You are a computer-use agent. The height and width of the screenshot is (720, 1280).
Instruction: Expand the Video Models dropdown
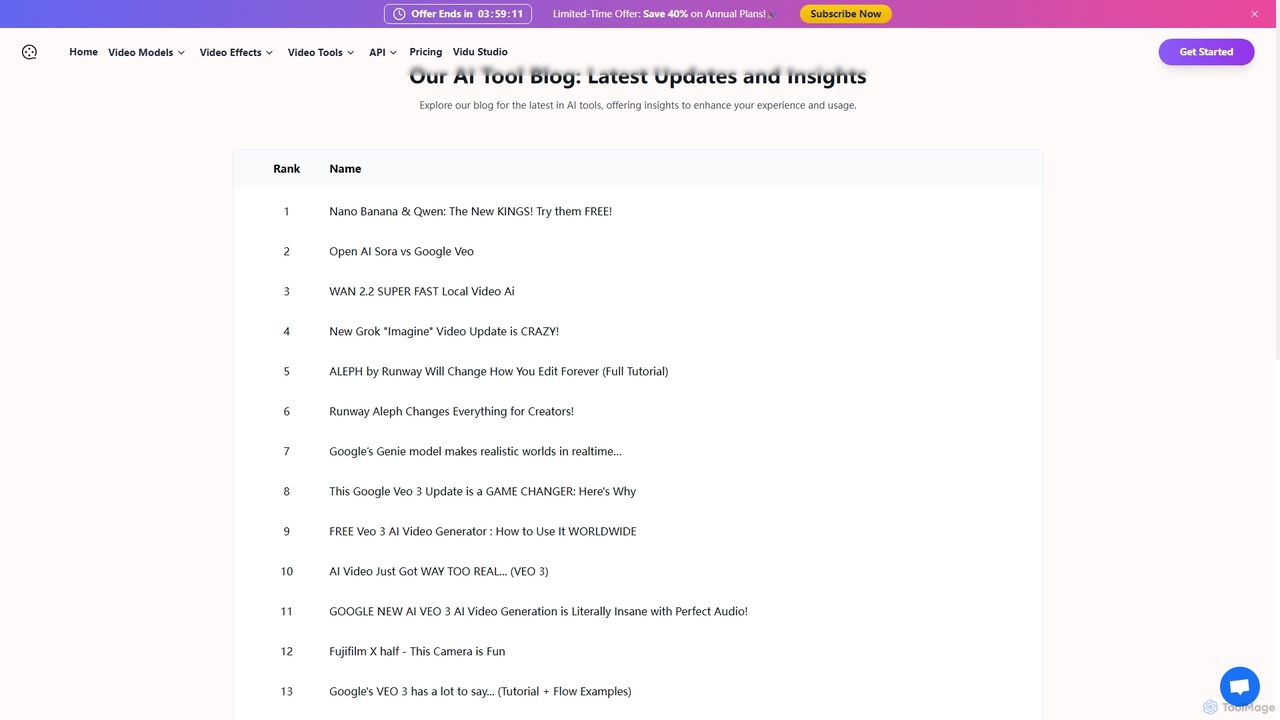(x=147, y=52)
